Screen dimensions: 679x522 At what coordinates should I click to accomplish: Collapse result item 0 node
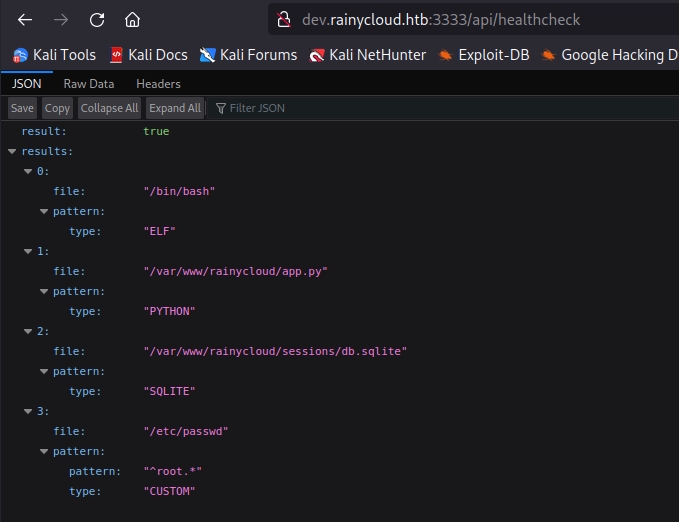point(28,171)
